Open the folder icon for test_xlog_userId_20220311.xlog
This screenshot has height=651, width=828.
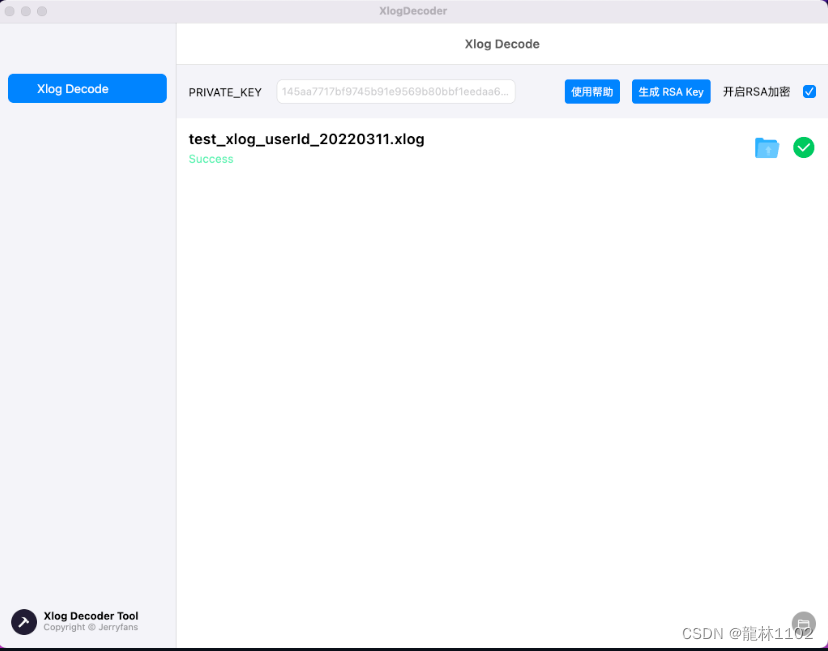(x=767, y=148)
